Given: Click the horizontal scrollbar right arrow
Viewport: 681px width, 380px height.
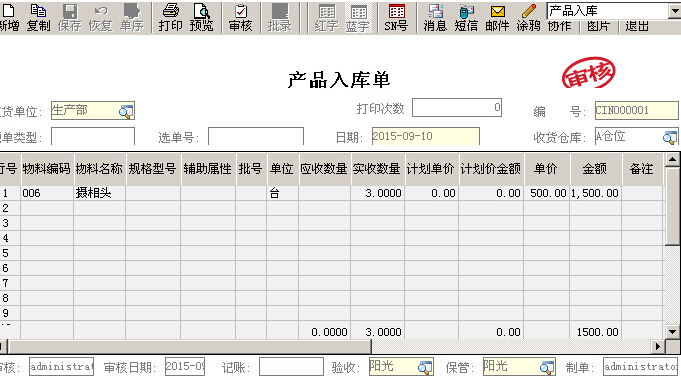Looking at the screenshot, I should 658,346.
